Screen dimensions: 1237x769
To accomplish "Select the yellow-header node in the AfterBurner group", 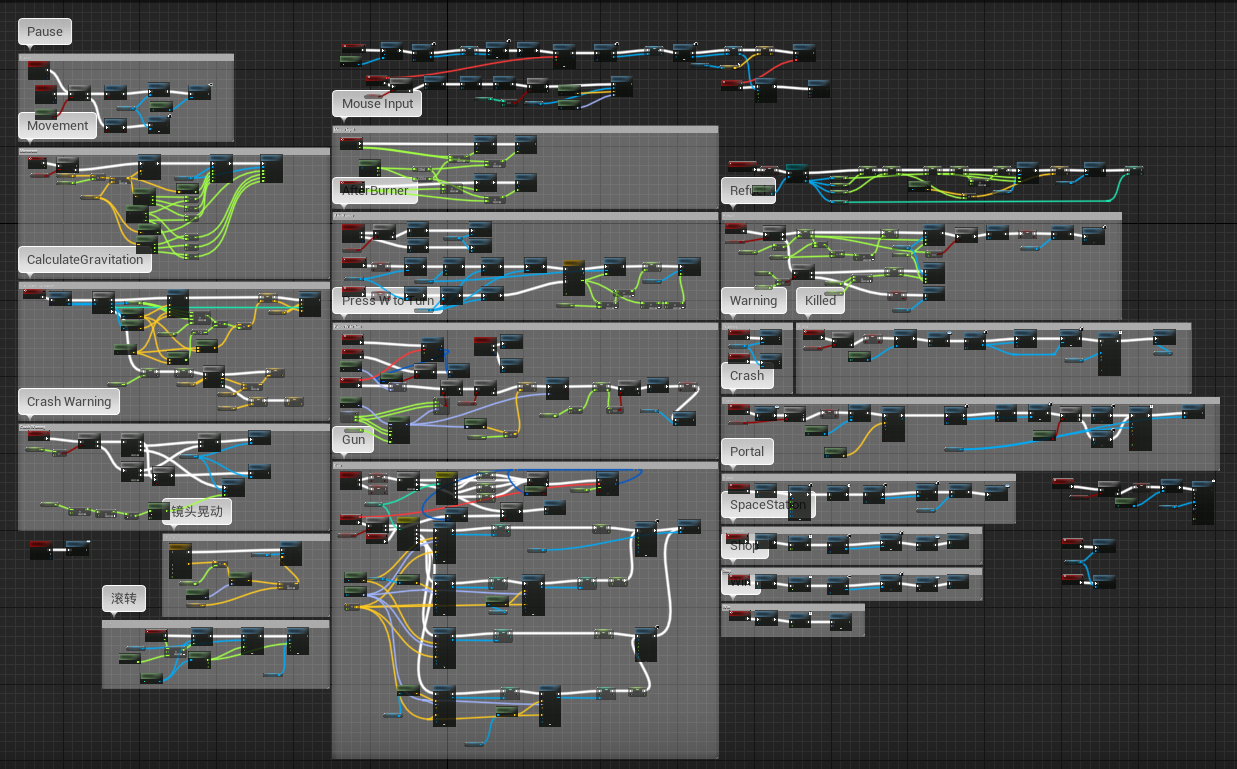I will pyautogui.click(x=574, y=277).
